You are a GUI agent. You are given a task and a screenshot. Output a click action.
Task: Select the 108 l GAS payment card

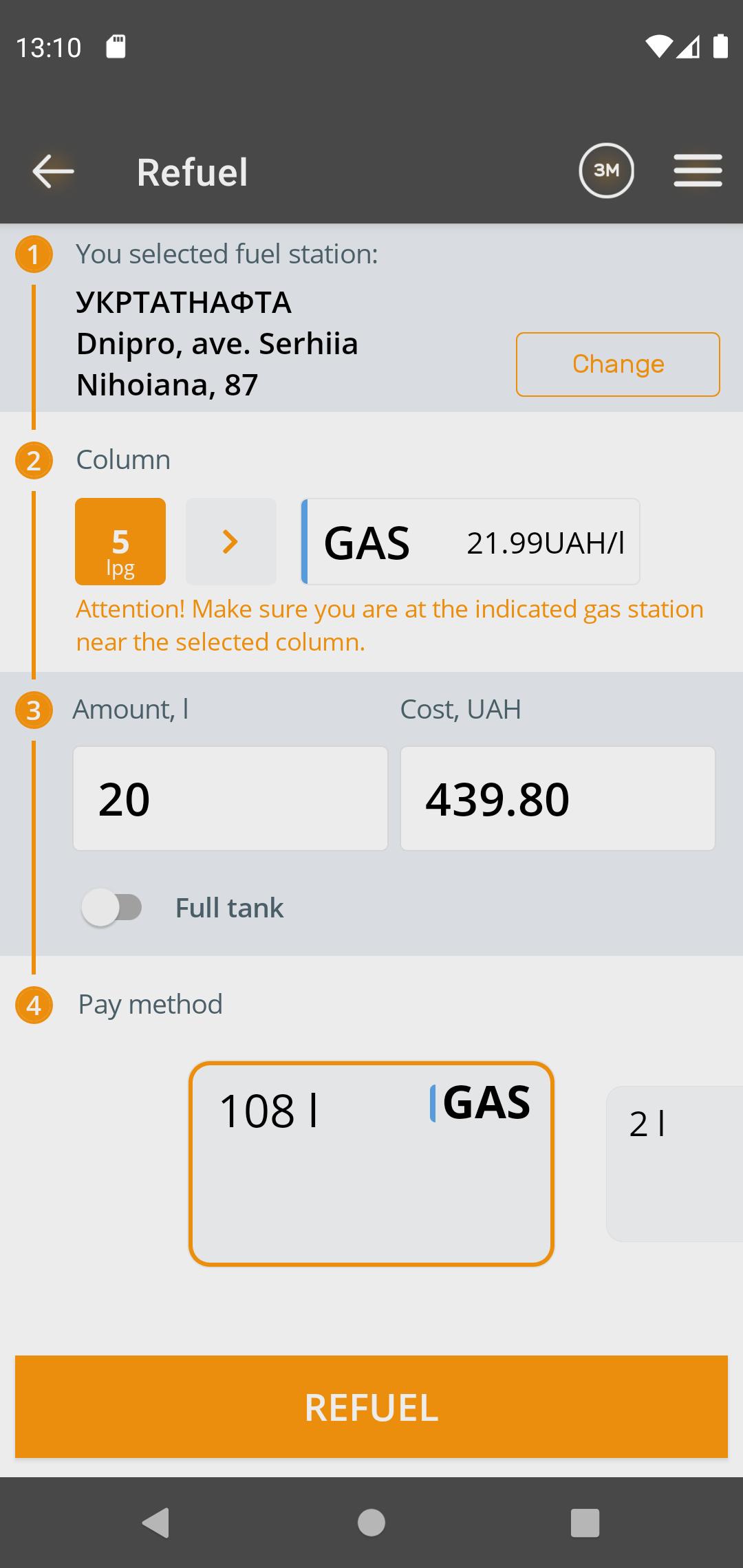(371, 1164)
